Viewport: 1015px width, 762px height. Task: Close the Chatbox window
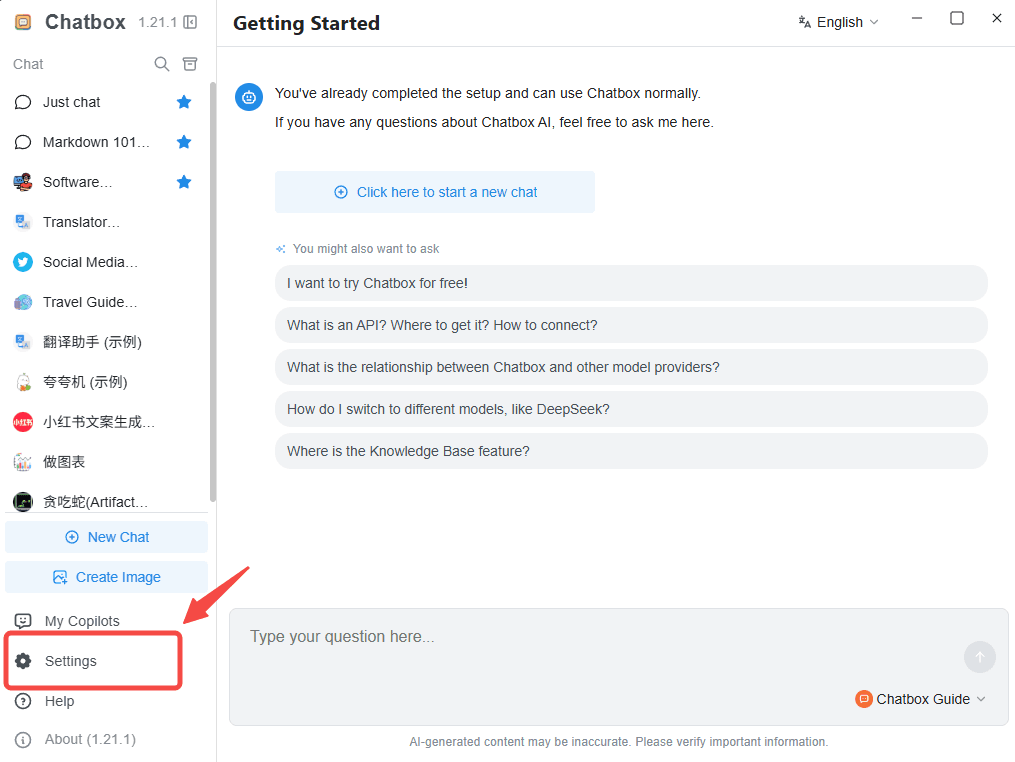tap(997, 19)
